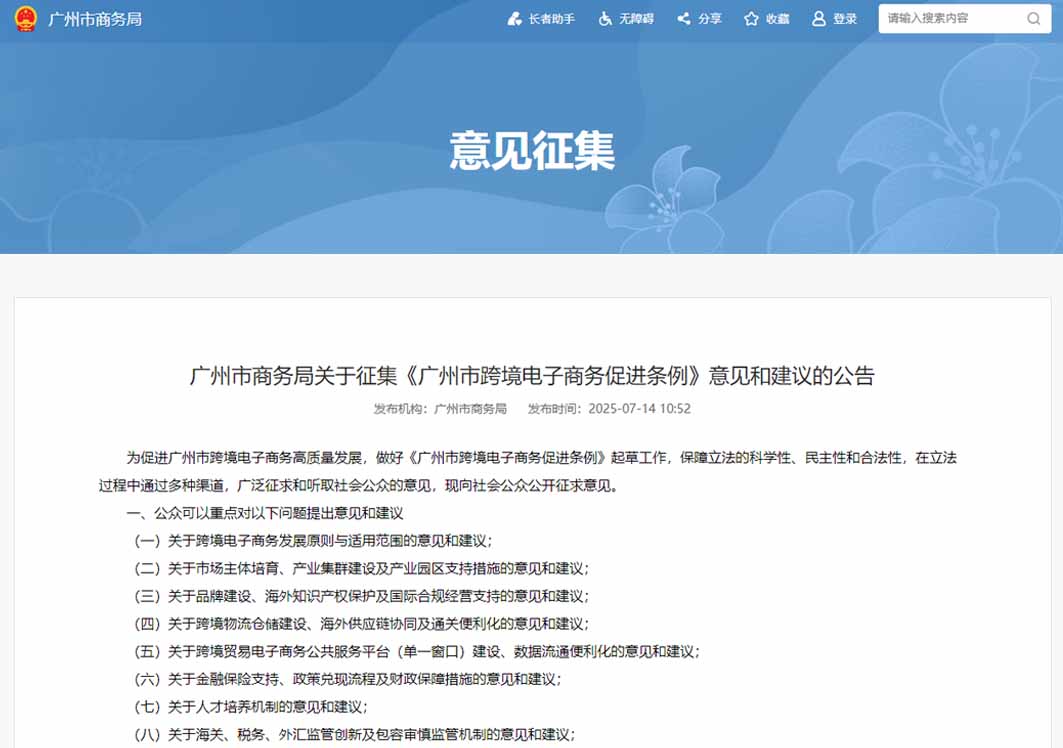Click heading 一、公众可以重点对以下问题提出意见和建议
Image resolution: width=1063 pixels, height=748 pixels.
point(265,513)
